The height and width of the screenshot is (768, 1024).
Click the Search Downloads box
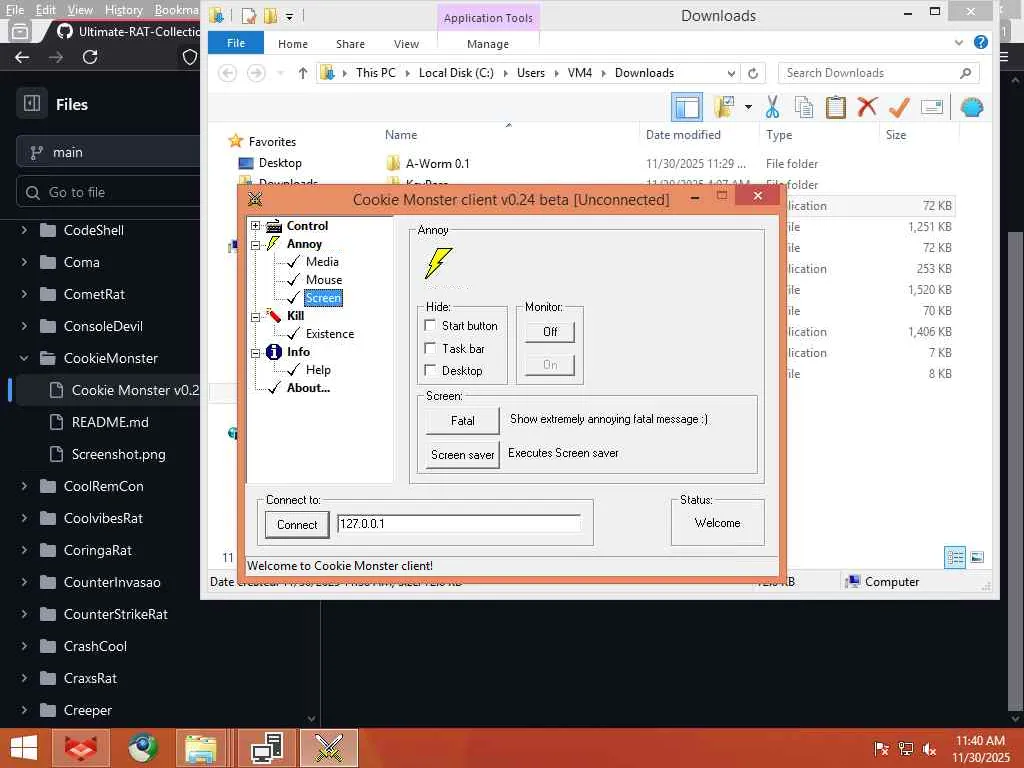coord(878,72)
